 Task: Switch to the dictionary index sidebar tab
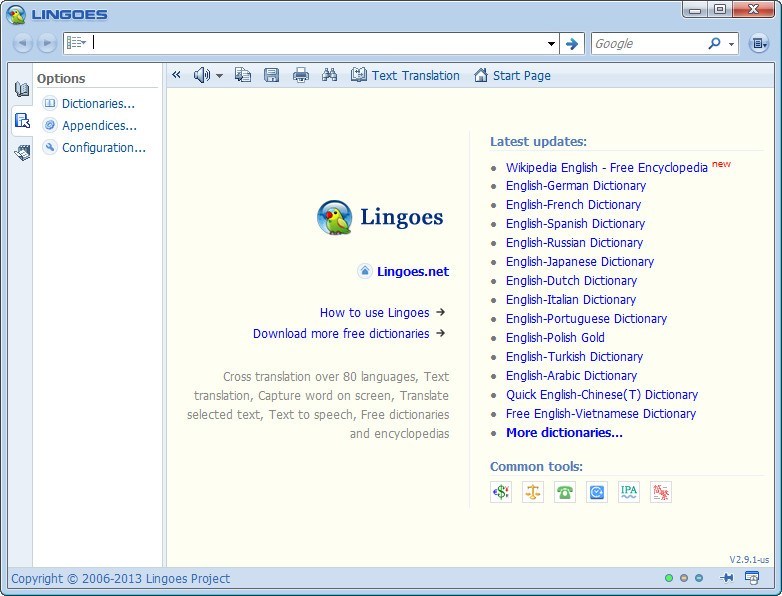pyautogui.click(x=22, y=89)
